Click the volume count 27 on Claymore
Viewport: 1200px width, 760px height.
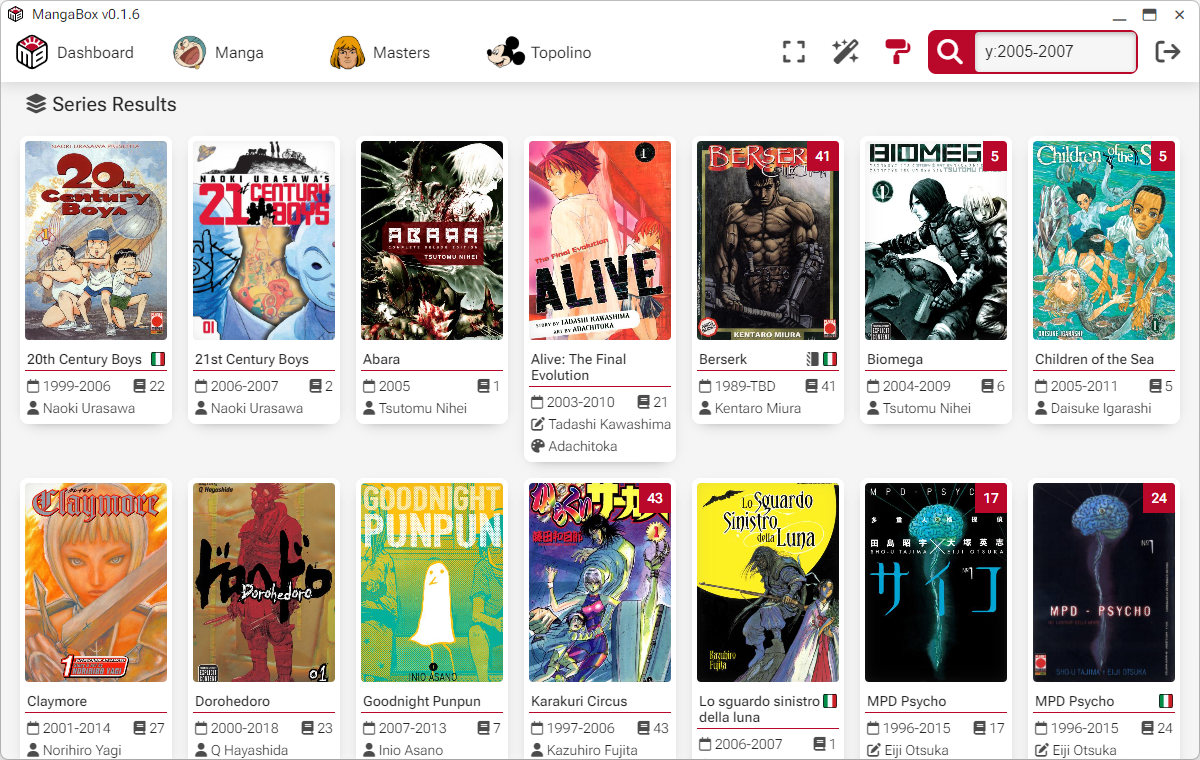pyautogui.click(x=157, y=728)
